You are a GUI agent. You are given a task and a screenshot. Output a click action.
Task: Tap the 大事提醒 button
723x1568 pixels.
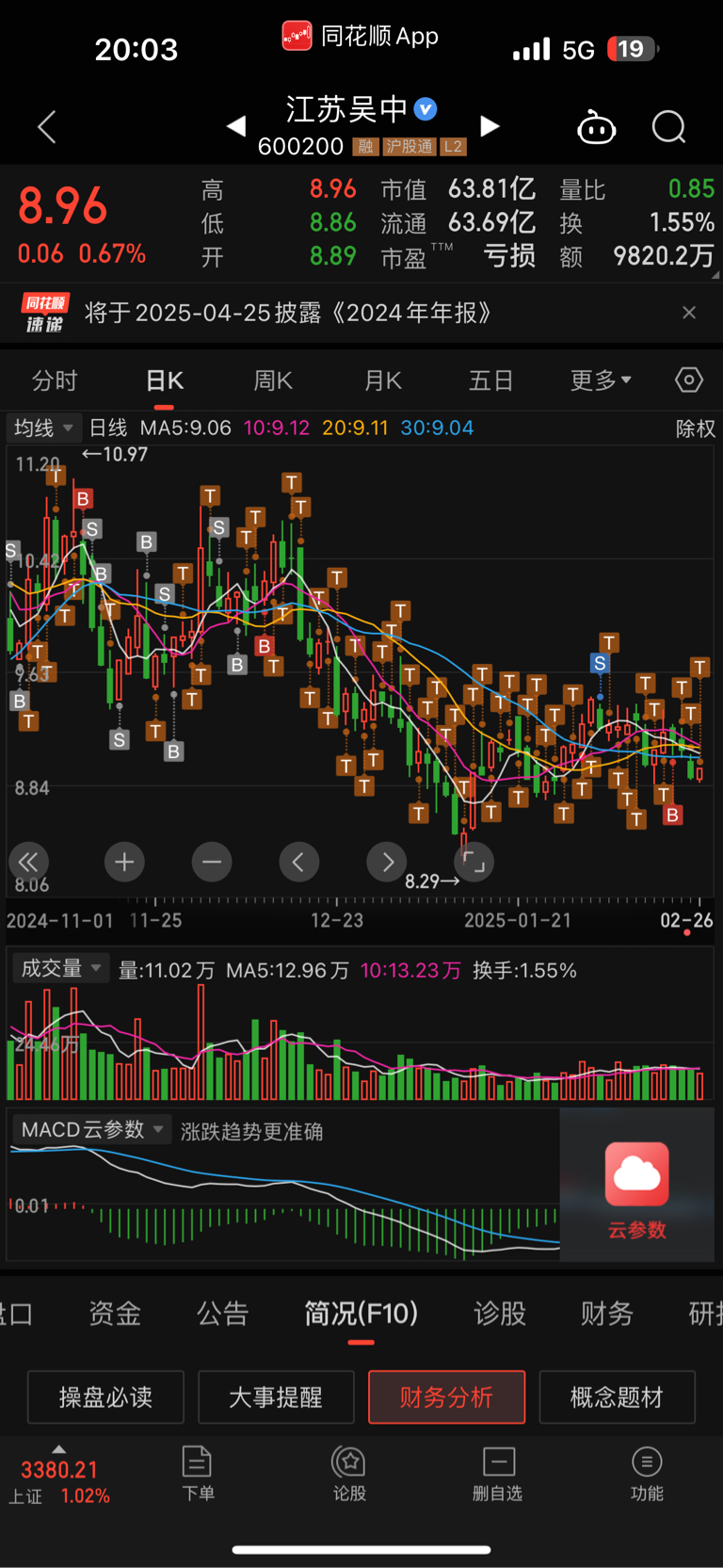tap(276, 1397)
